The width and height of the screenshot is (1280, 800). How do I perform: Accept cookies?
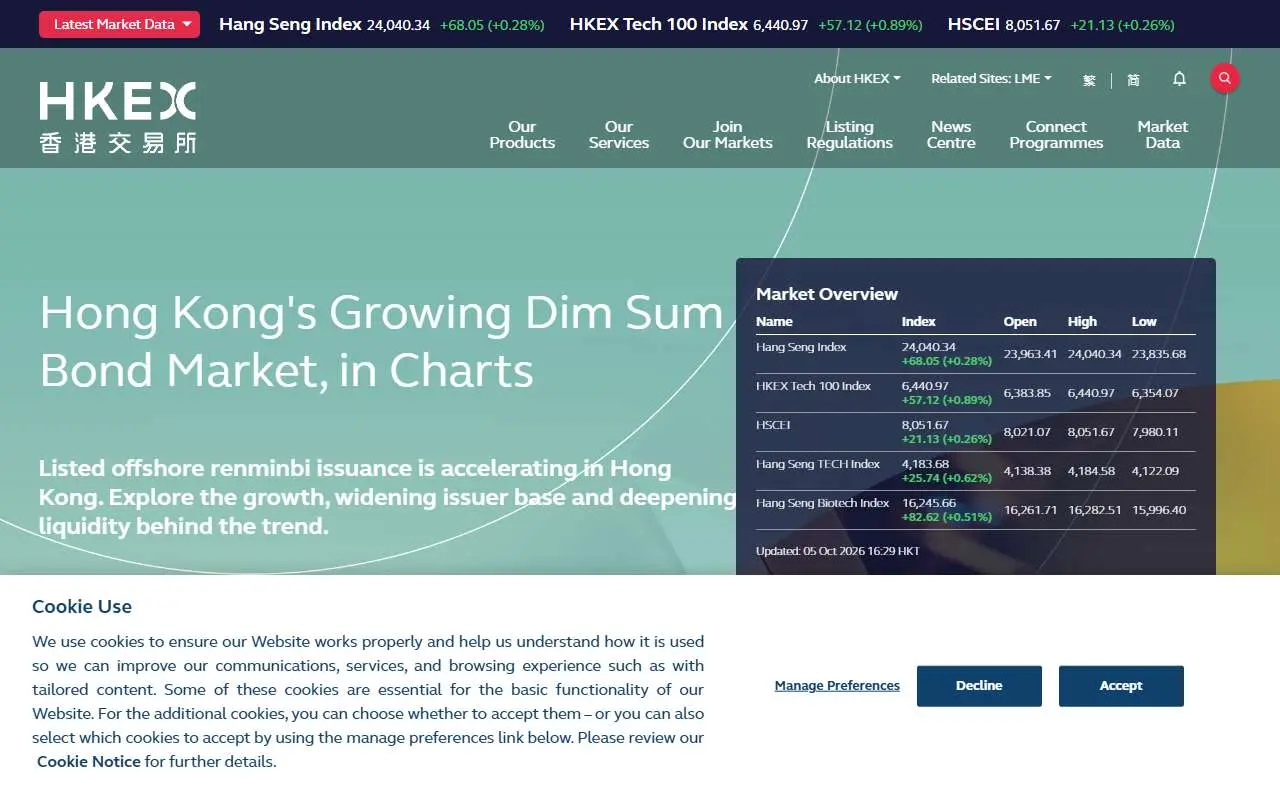(1121, 686)
